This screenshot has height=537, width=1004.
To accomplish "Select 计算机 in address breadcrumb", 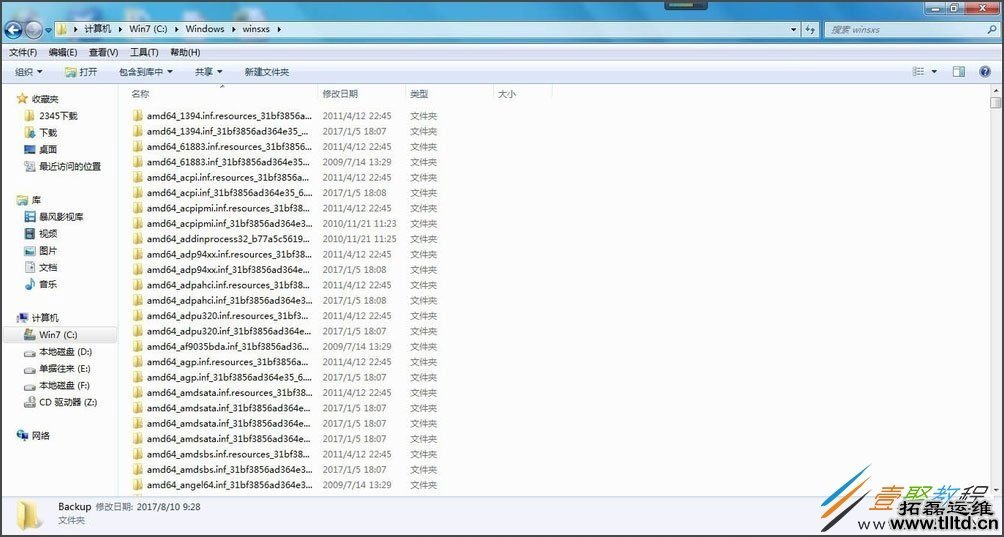I will 98,29.
